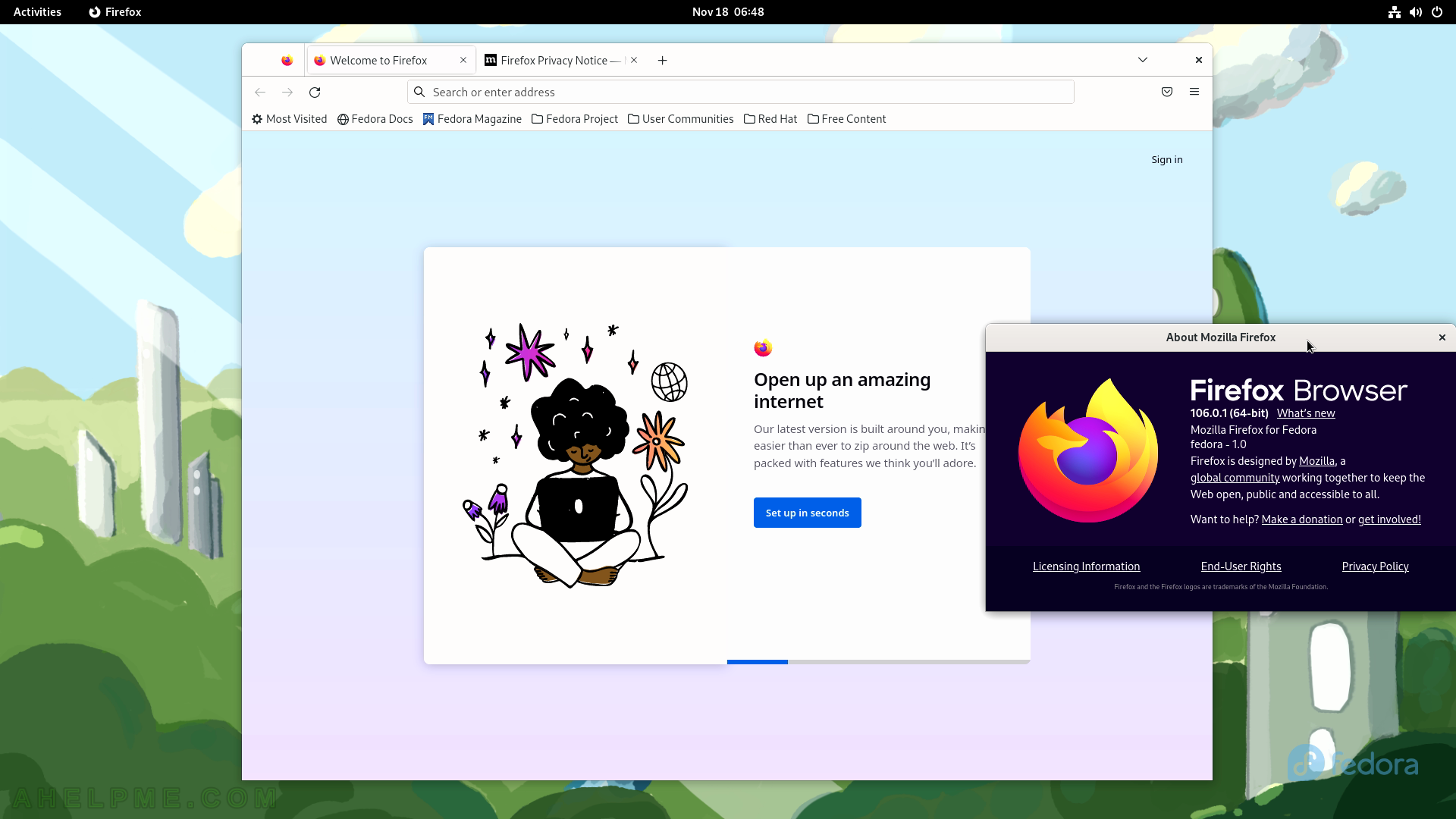Screen dimensions: 1456x819
Task: Open Licensing Information link
Action: tap(1086, 566)
